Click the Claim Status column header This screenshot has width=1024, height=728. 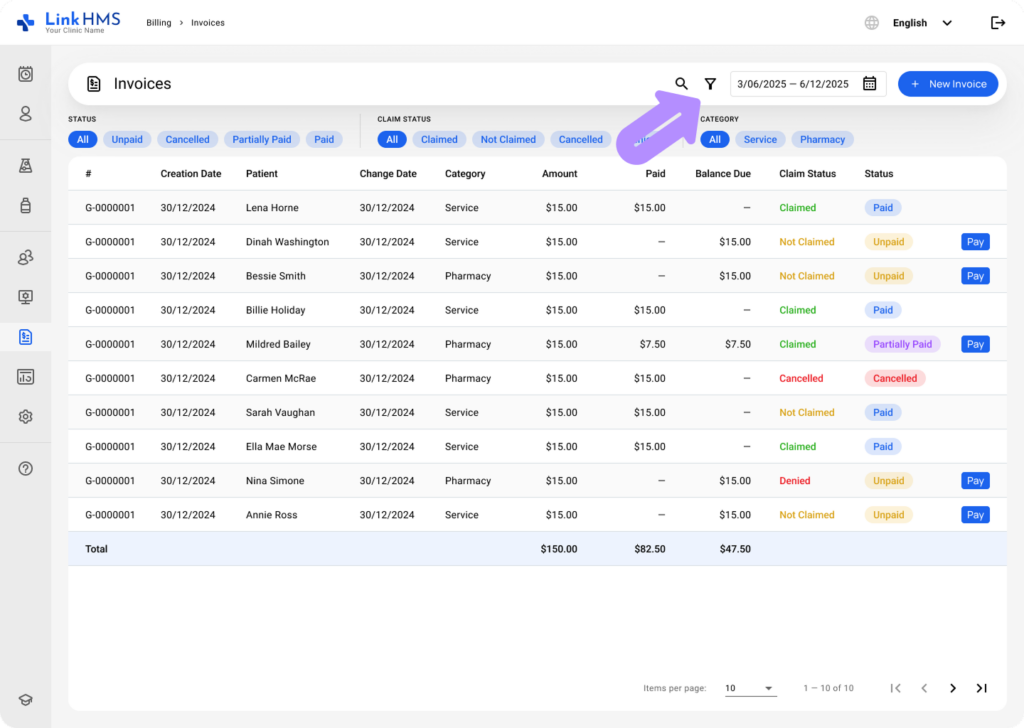click(807, 174)
